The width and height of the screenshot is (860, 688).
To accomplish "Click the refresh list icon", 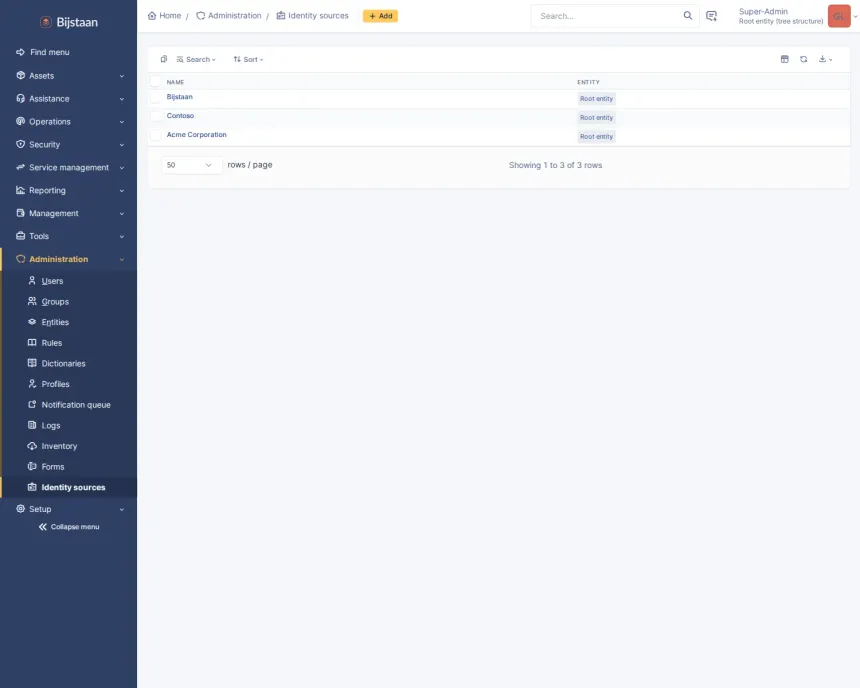I will click(x=804, y=59).
